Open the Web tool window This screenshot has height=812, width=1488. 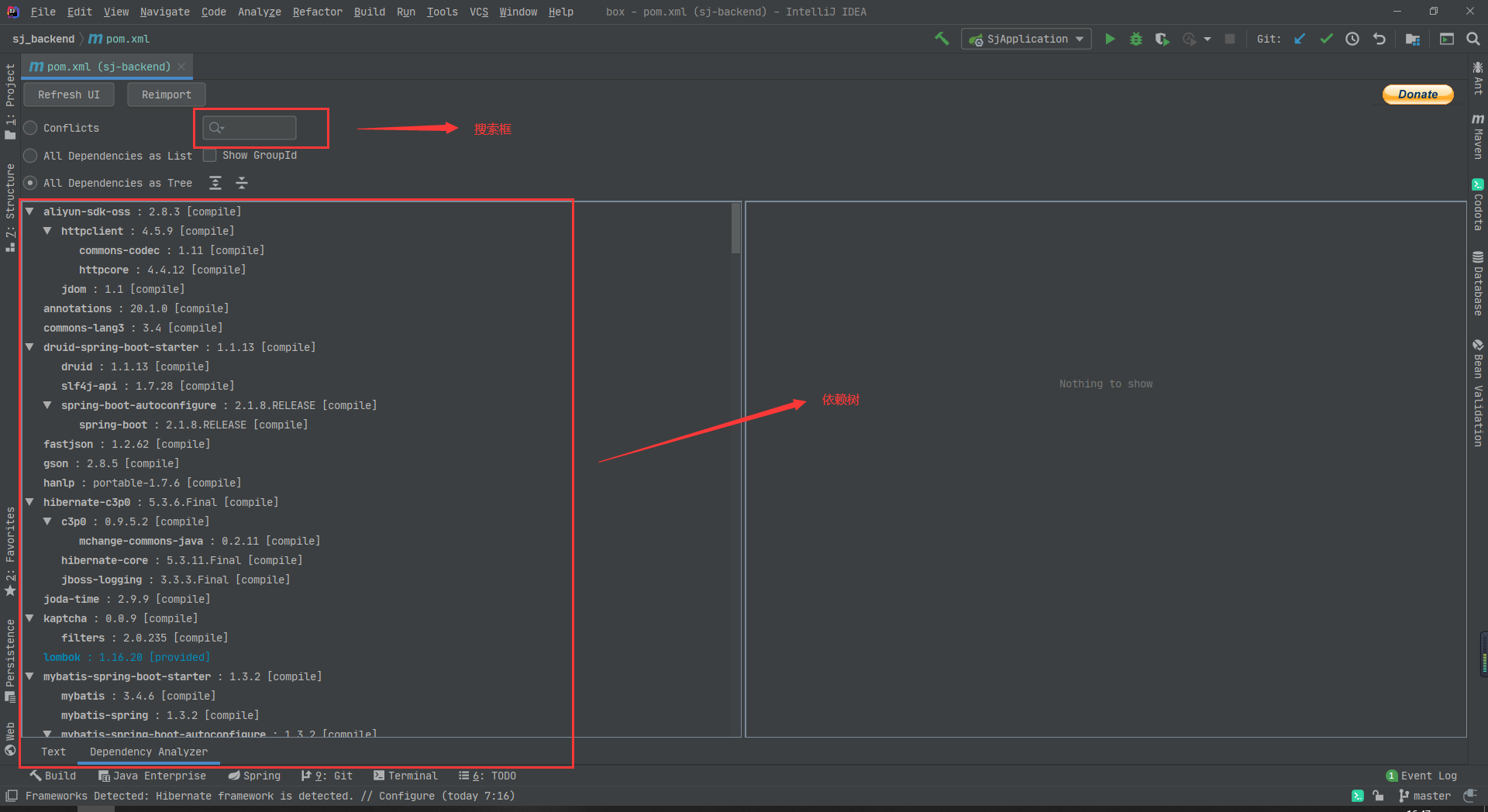click(x=10, y=738)
